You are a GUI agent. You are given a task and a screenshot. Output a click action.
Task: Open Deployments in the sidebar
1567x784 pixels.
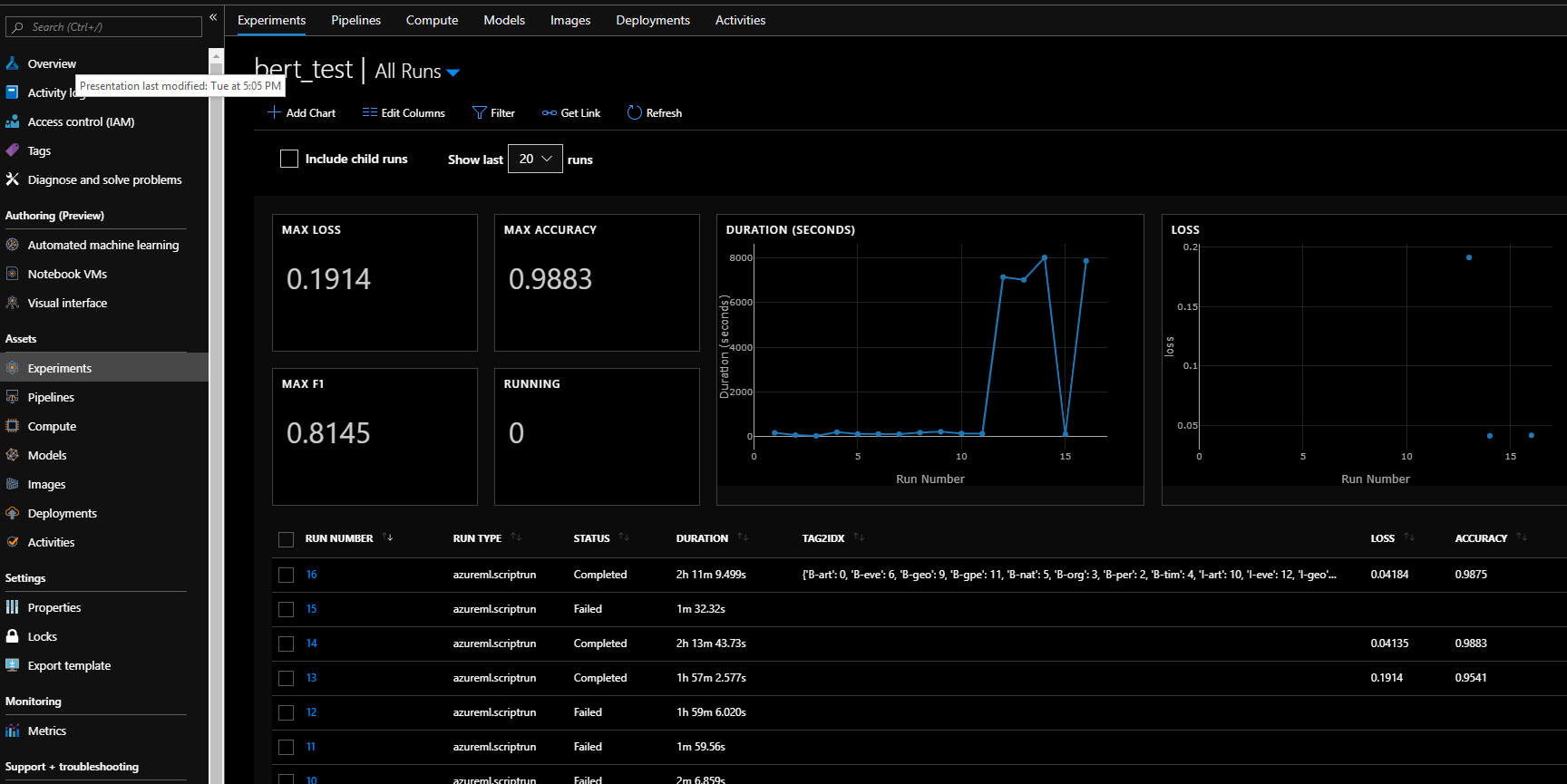(62, 513)
